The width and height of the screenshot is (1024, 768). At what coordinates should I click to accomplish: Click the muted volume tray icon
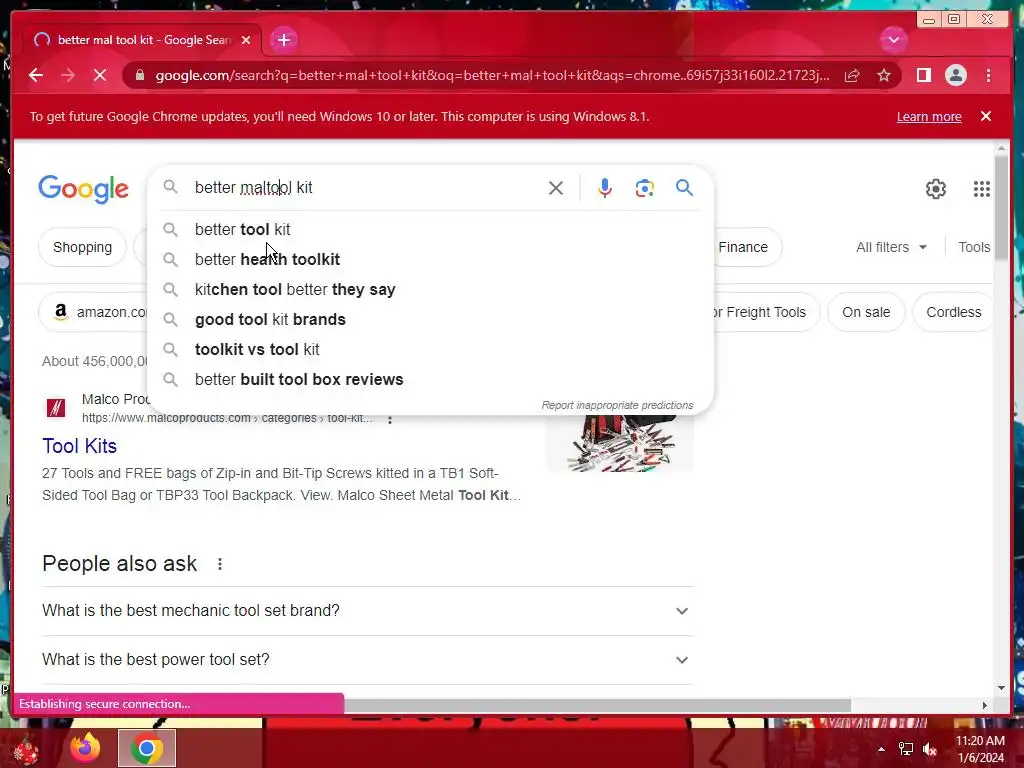pos(930,749)
